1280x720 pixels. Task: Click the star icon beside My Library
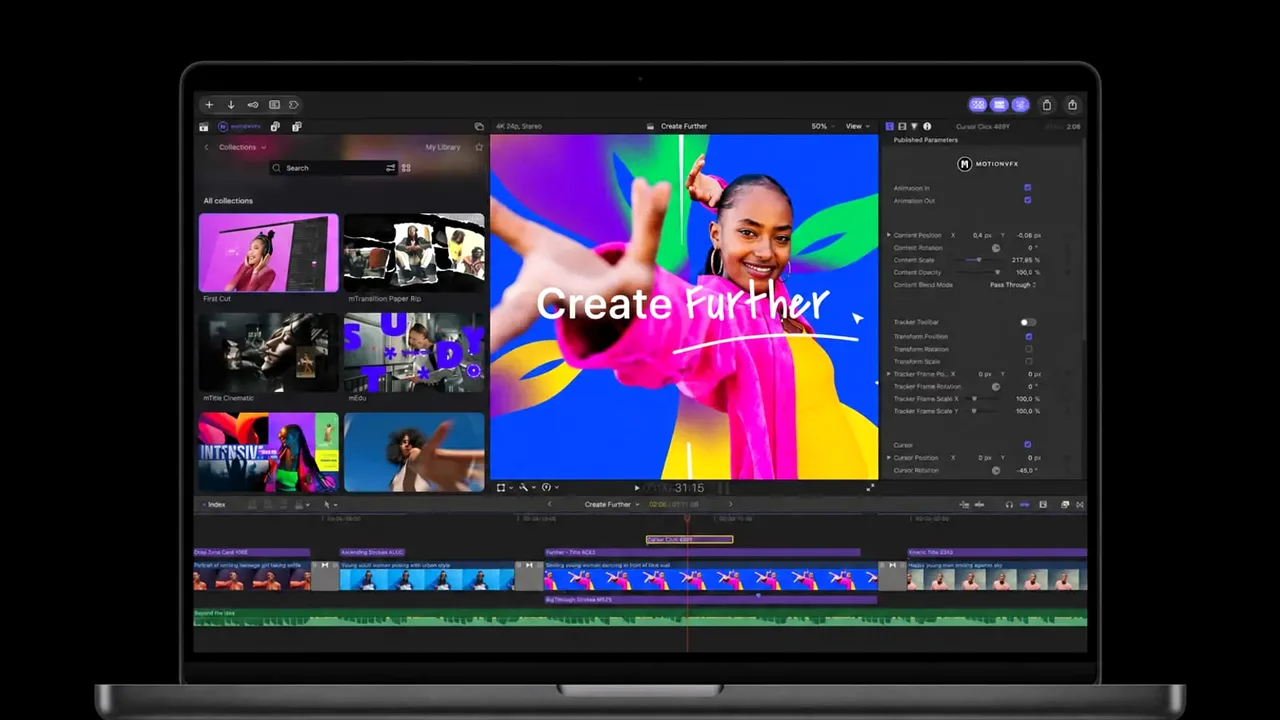click(x=479, y=147)
